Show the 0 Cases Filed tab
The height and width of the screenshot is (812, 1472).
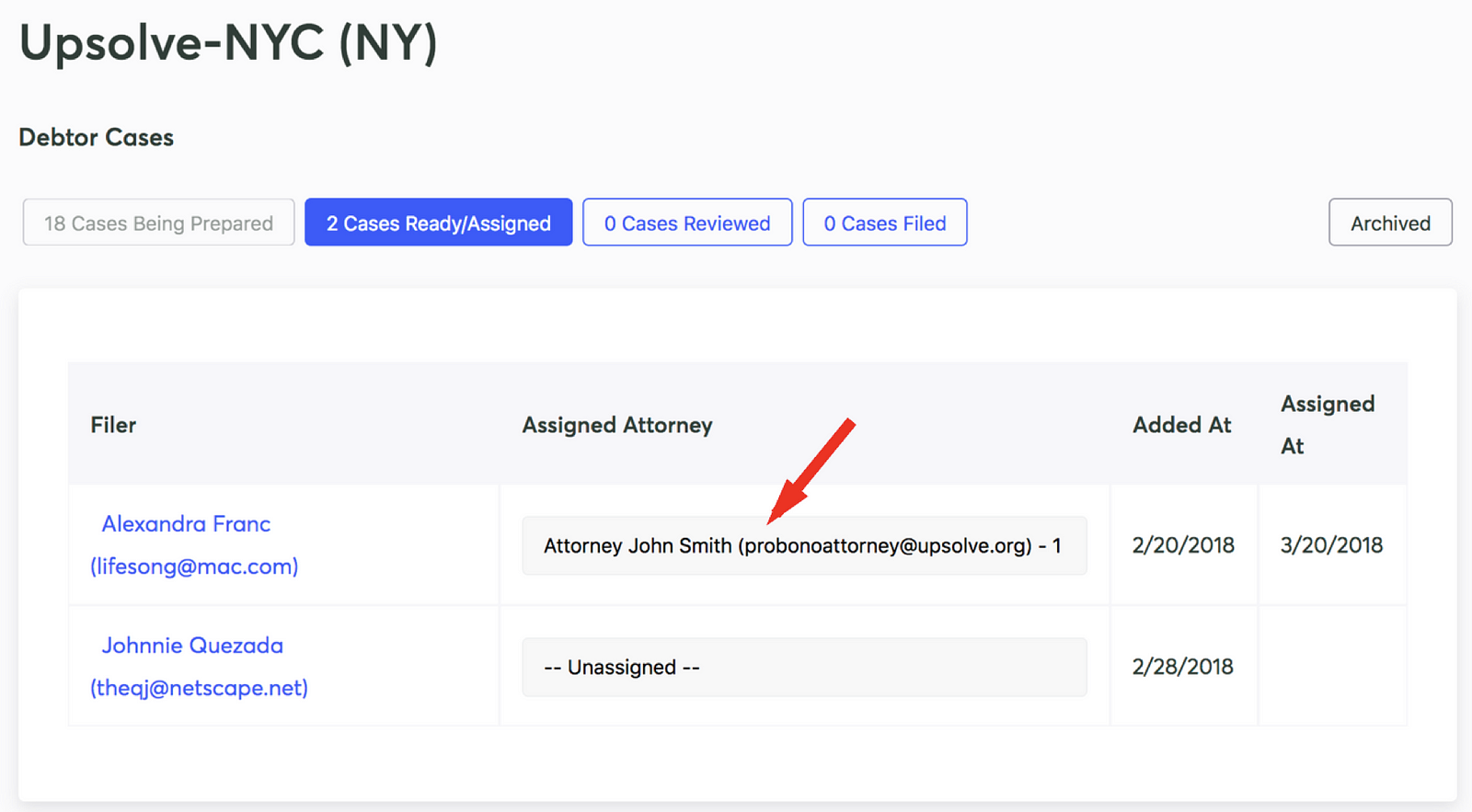(x=885, y=223)
